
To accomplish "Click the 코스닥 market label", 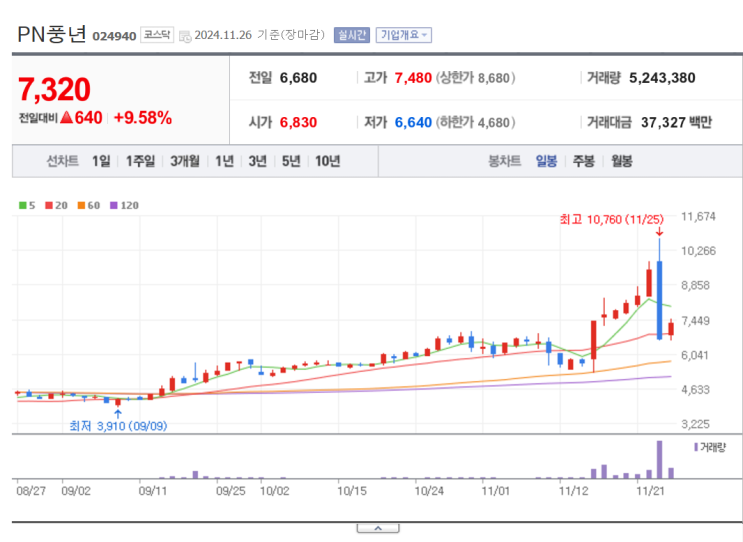I will click(x=157, y=35).
